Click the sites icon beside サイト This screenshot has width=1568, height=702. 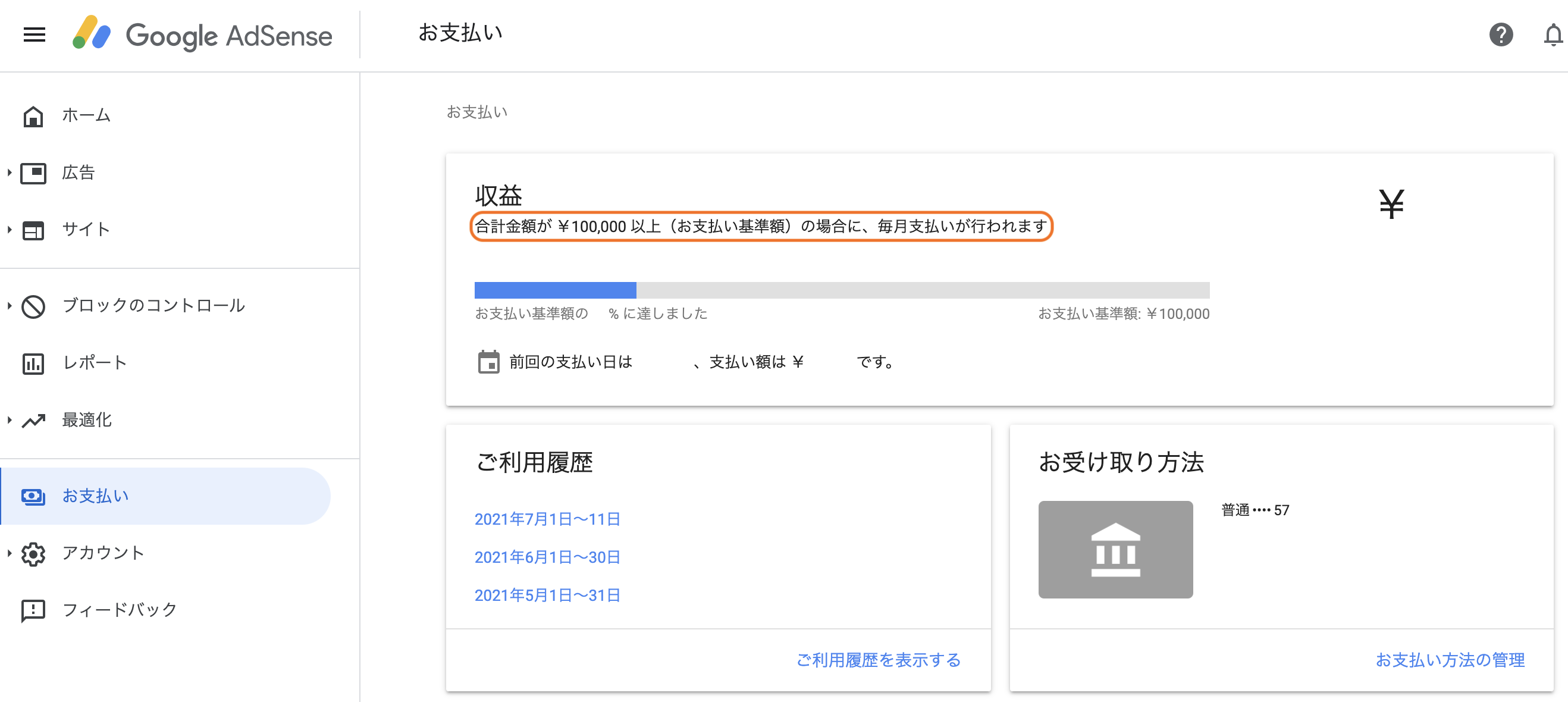point(33,230)
